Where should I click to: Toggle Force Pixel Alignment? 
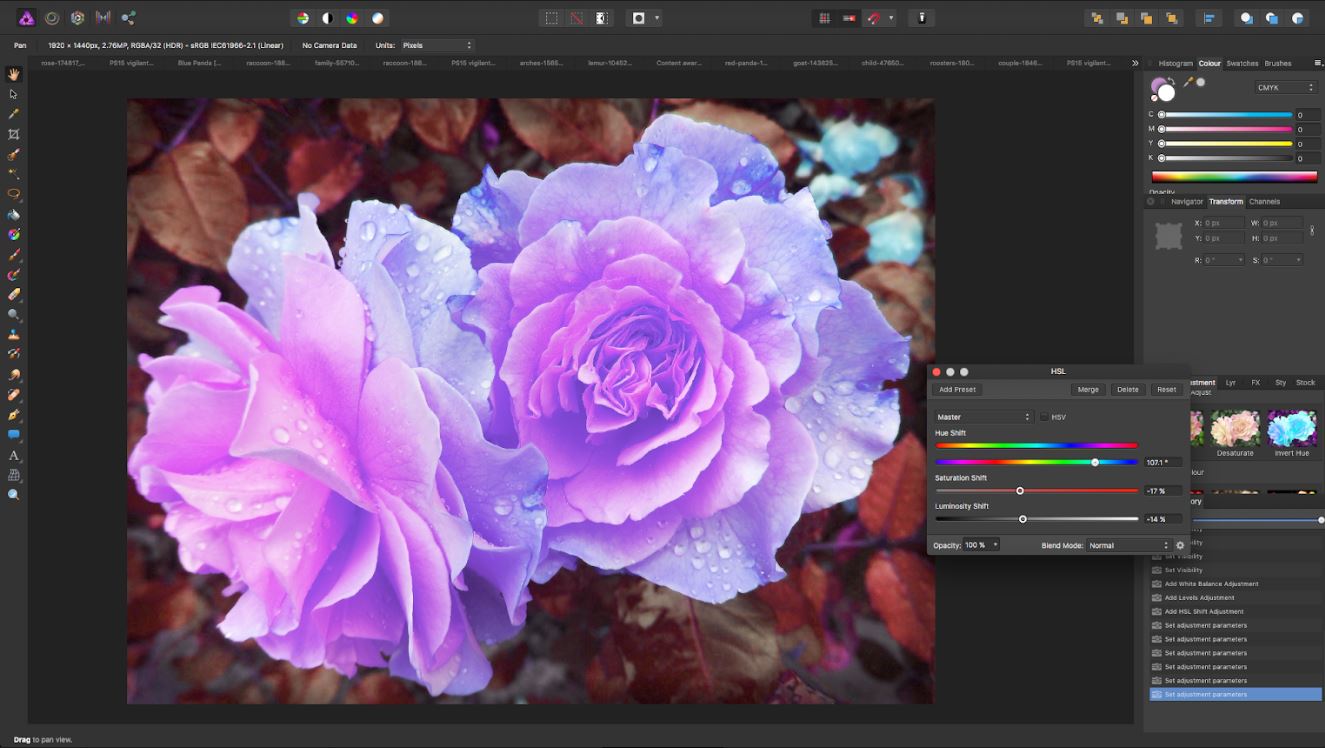pyautogui.click(x=849, y=18)
